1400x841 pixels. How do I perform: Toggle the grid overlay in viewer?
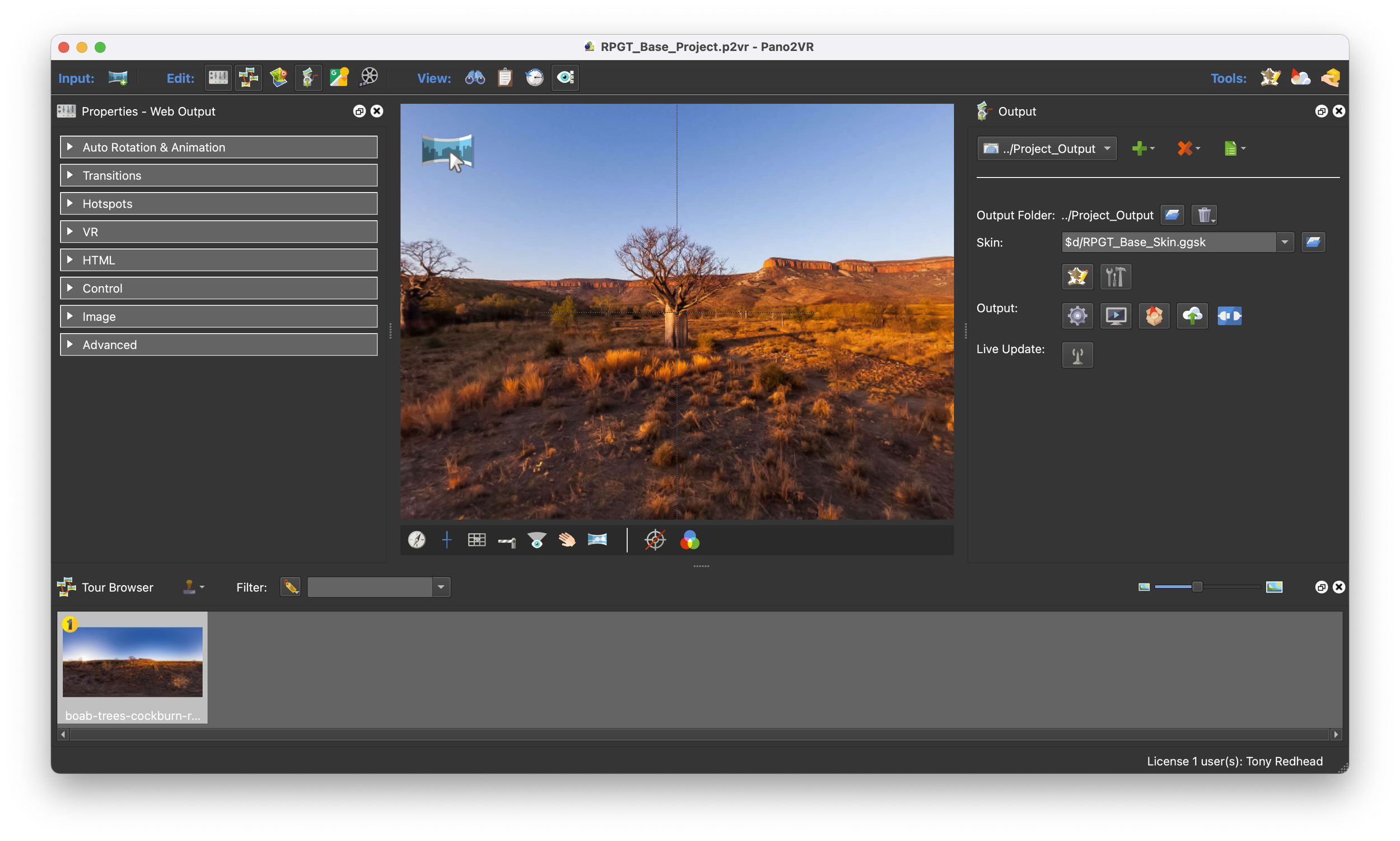click(477, 540)
